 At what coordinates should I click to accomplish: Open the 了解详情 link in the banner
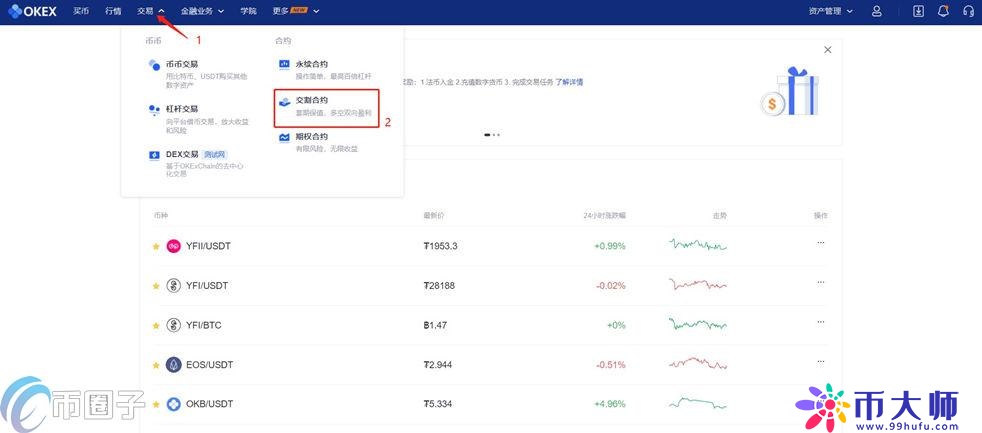point(569,82)
